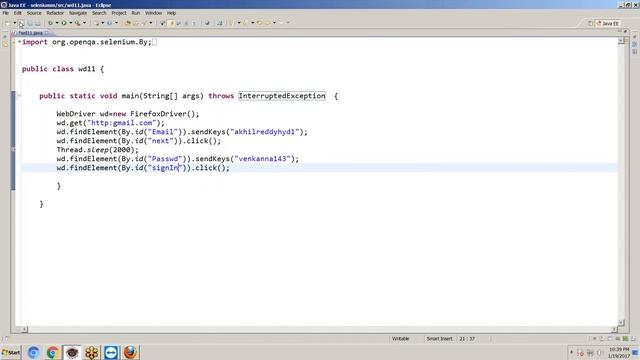Click the Debug toolbar icon

(50, 23)
